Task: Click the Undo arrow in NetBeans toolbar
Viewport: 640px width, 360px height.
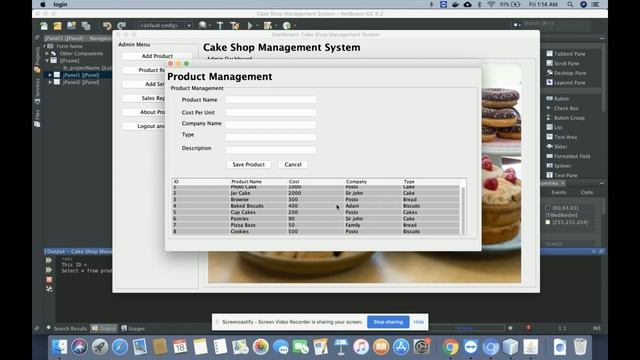Action: [x=107, y=26]
